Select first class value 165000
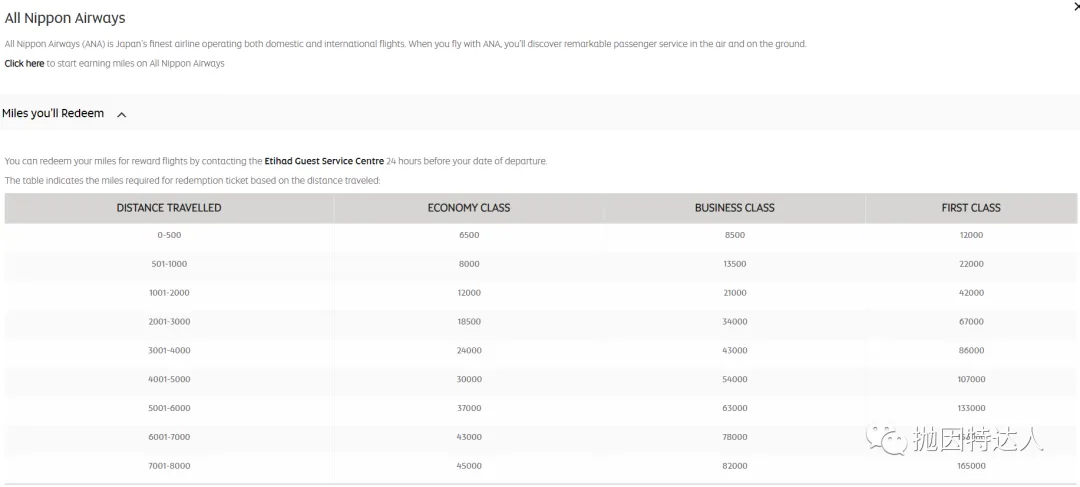Screen dimensions: 1080x487 (971, 466)
